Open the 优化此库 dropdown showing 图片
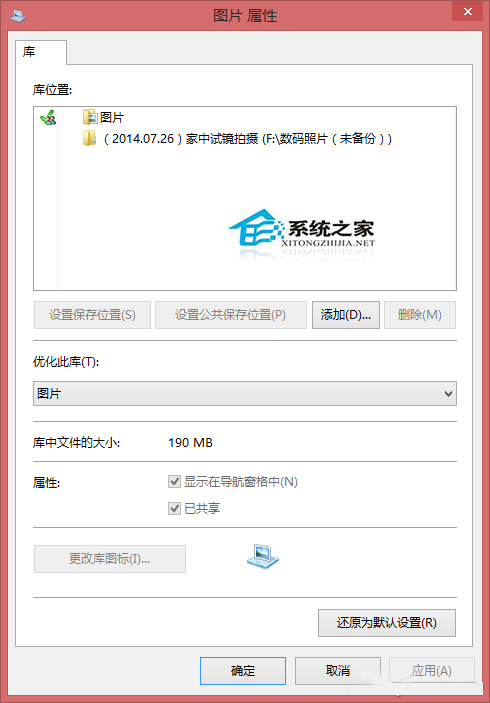The width and height of the screenshot is (490, 703). (245, 394)
